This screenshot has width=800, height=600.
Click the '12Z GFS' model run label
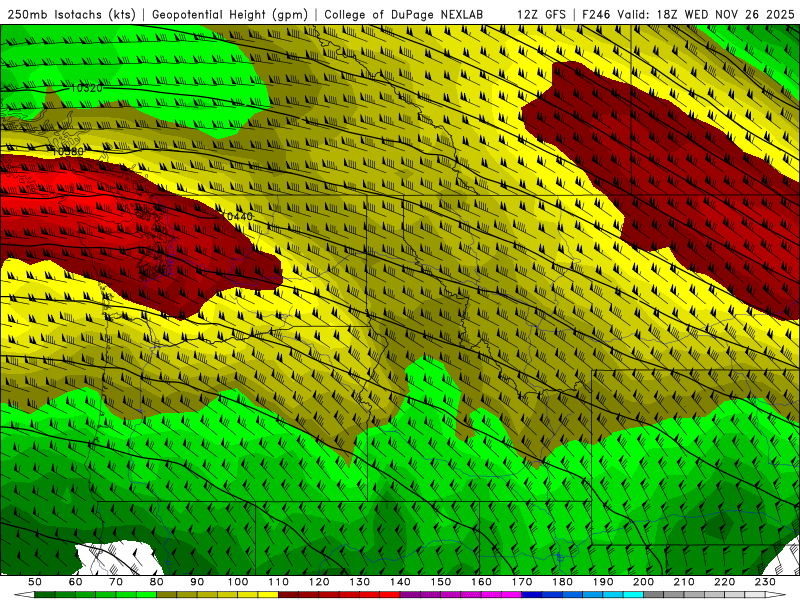541,15
